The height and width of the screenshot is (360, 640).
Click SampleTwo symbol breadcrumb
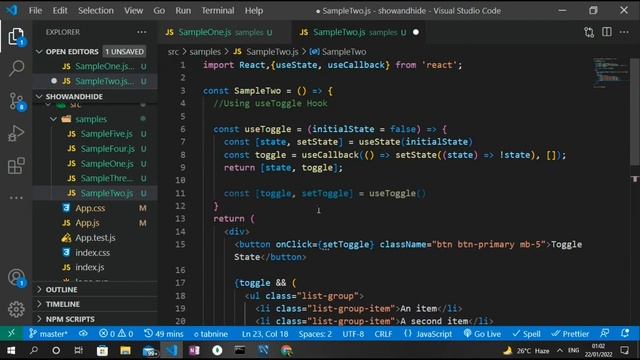point(339,52)
